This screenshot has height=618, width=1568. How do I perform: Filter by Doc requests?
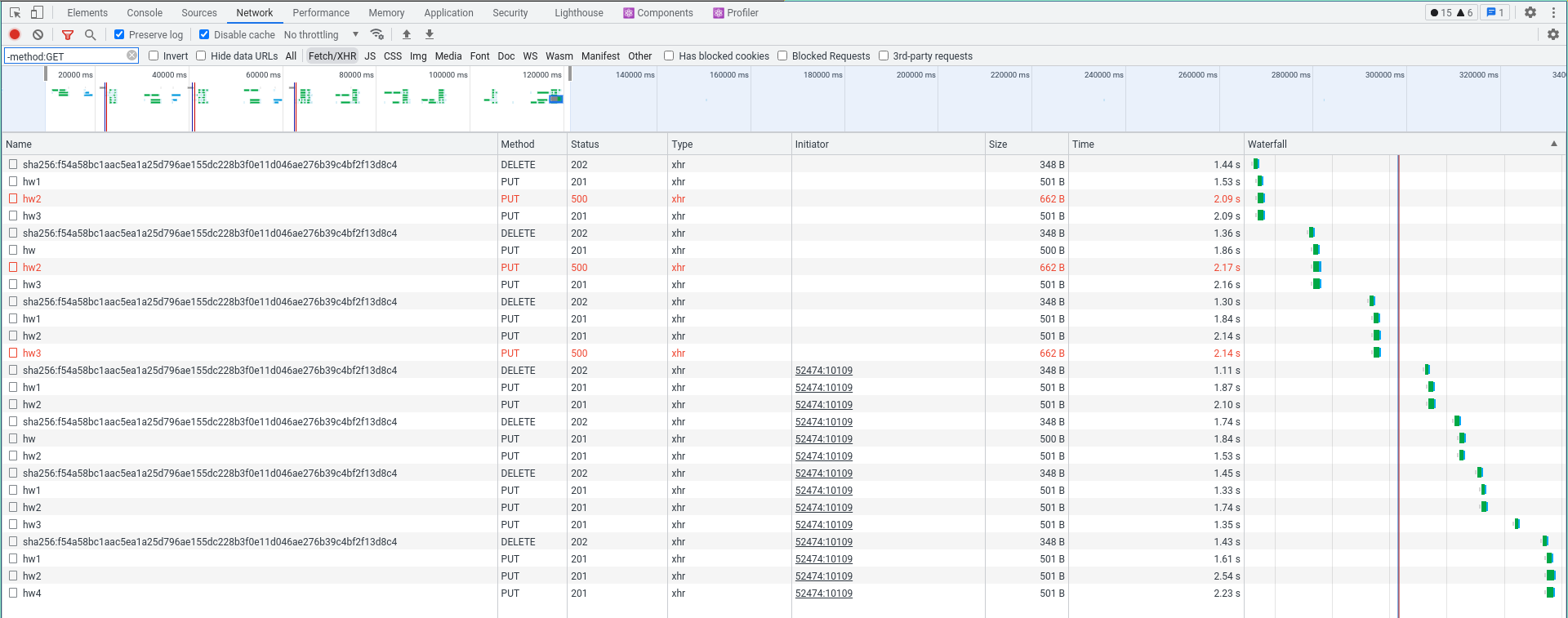[x=506, y=56]
